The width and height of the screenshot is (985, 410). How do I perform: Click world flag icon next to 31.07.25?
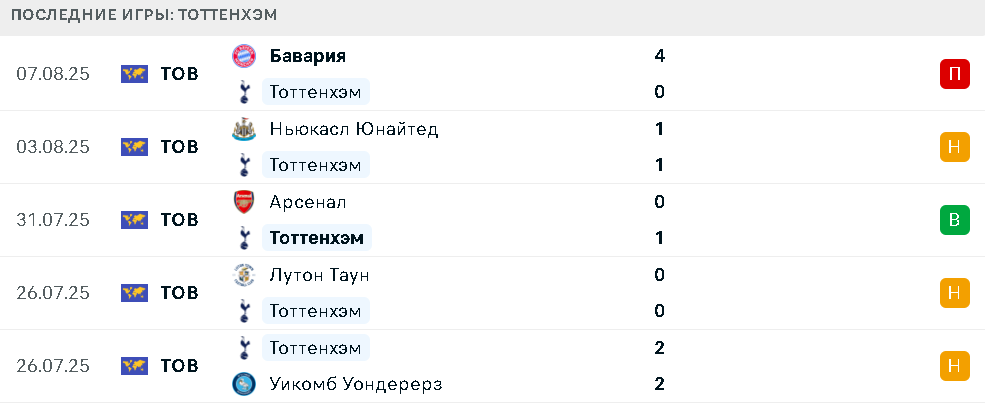click(134, 220)
